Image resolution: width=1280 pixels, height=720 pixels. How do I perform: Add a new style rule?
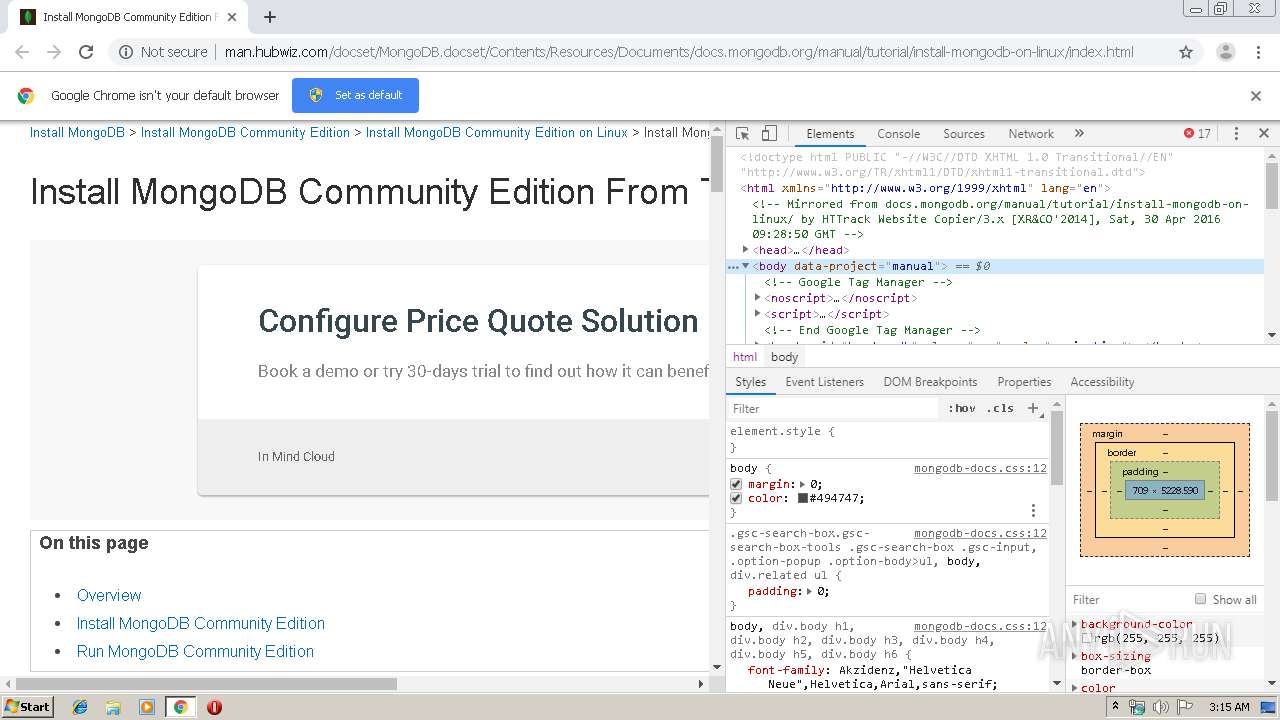coord(1034,408)
